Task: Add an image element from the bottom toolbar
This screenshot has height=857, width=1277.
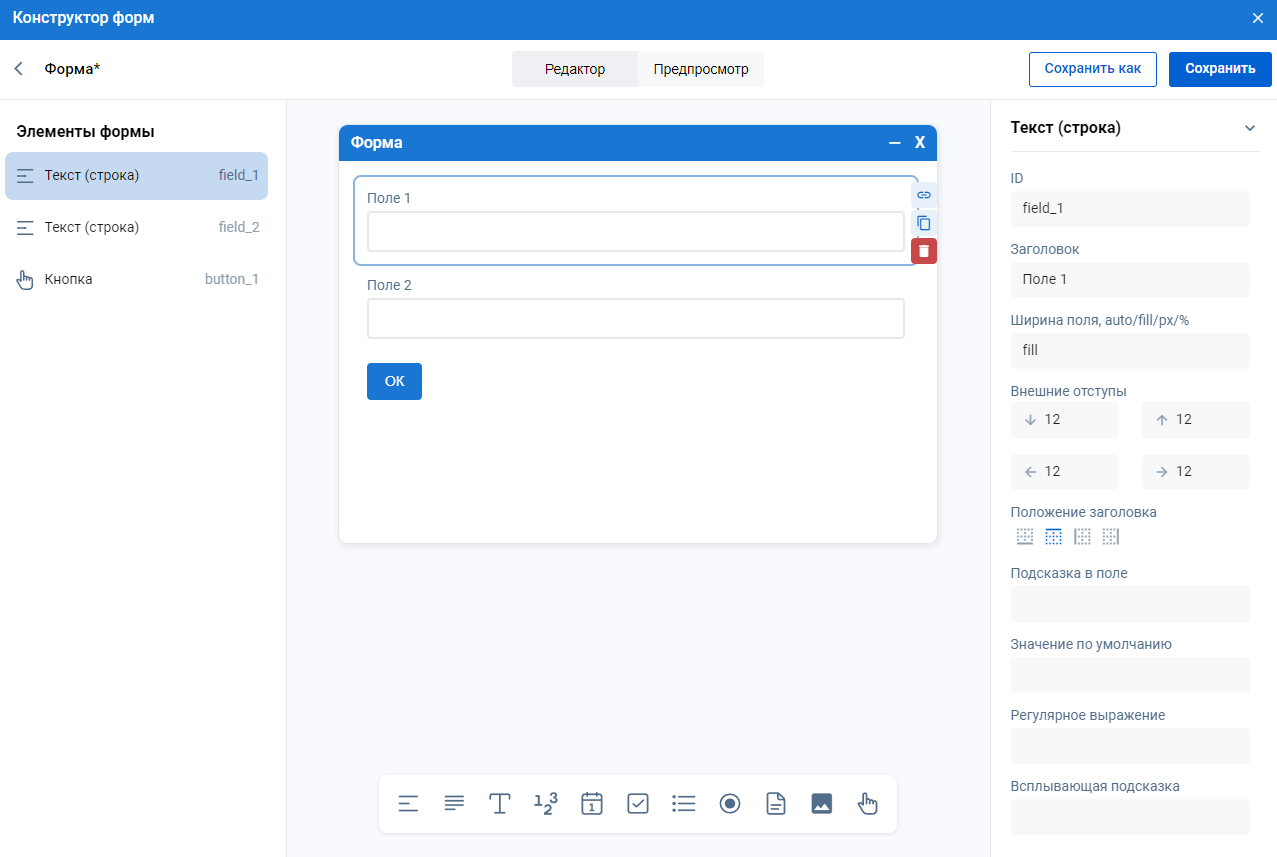Action: tap(822, 803)
